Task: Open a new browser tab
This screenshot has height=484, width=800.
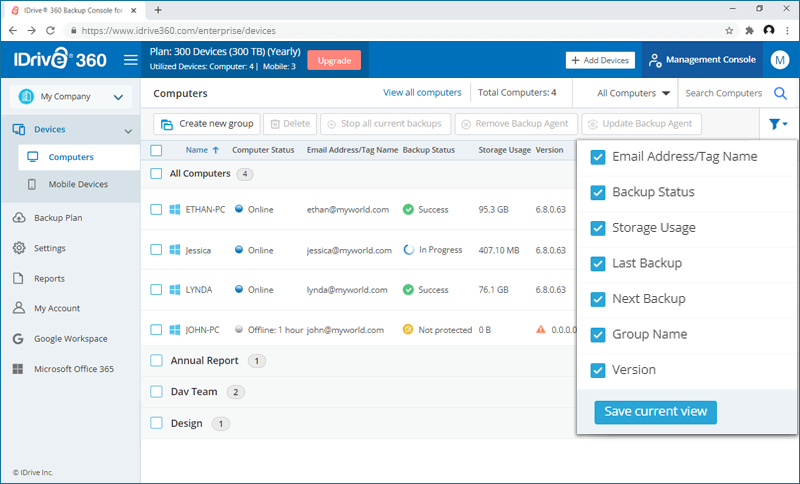Action: 158,10
